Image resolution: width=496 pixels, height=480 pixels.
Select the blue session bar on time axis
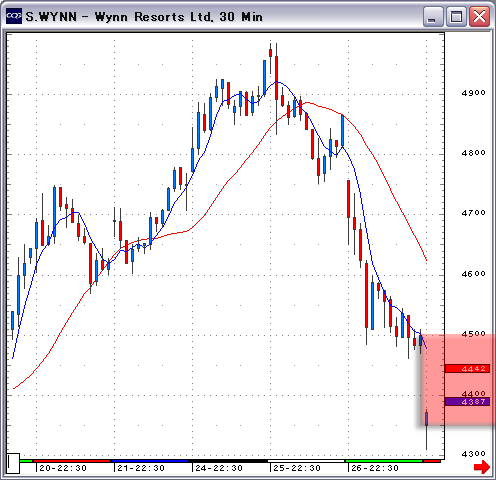(x=150, y=461)
